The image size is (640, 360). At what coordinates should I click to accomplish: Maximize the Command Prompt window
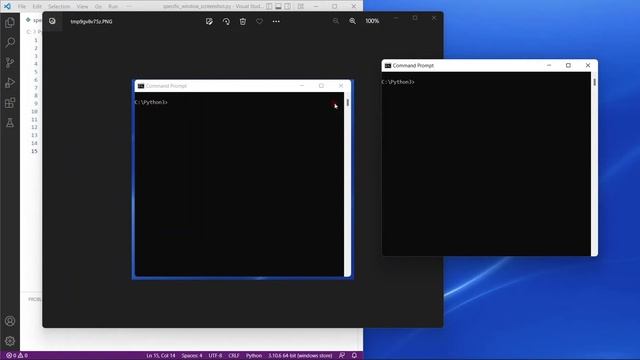(568, 65)
